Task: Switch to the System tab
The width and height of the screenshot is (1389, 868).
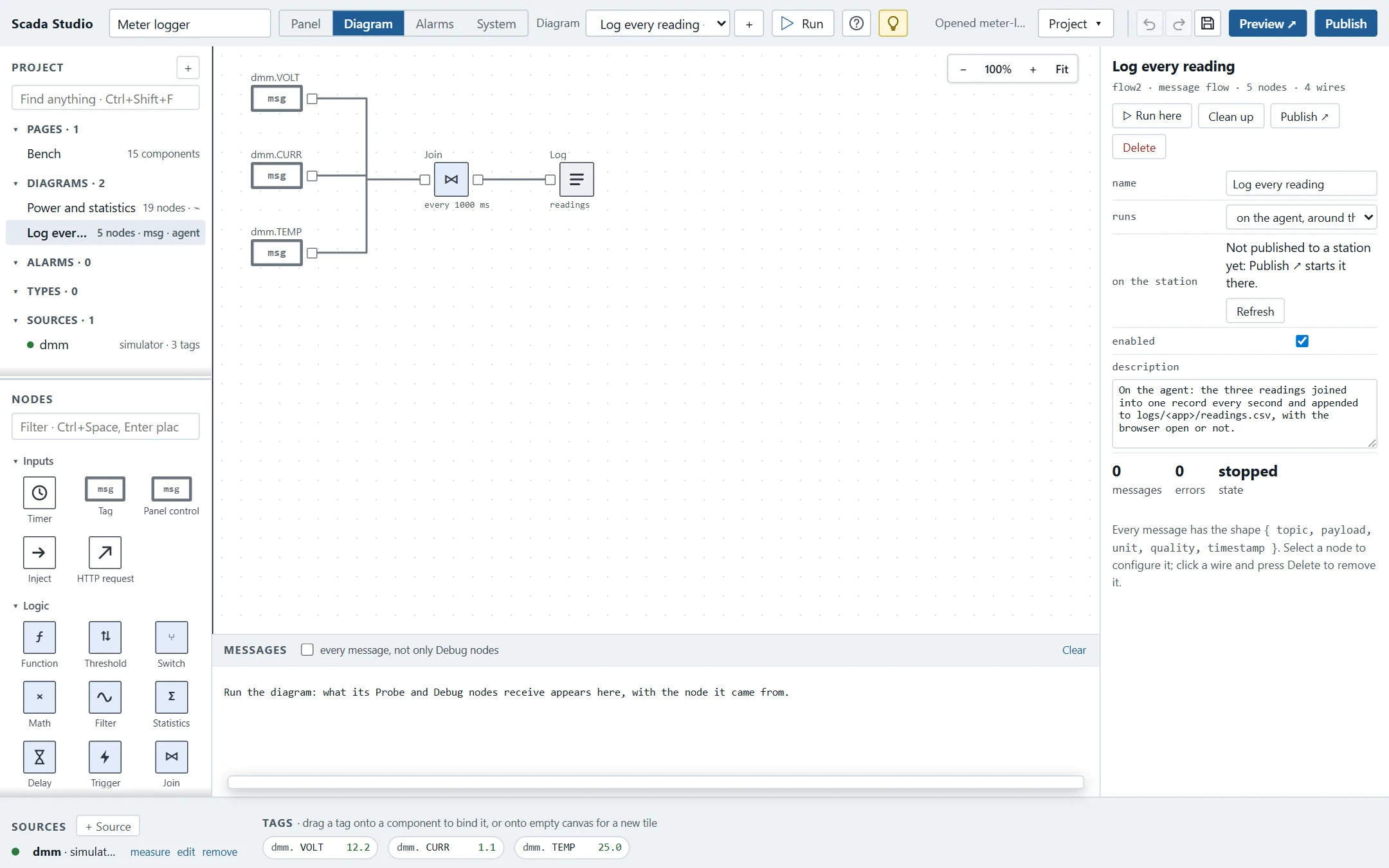Action: click(496, 24)
